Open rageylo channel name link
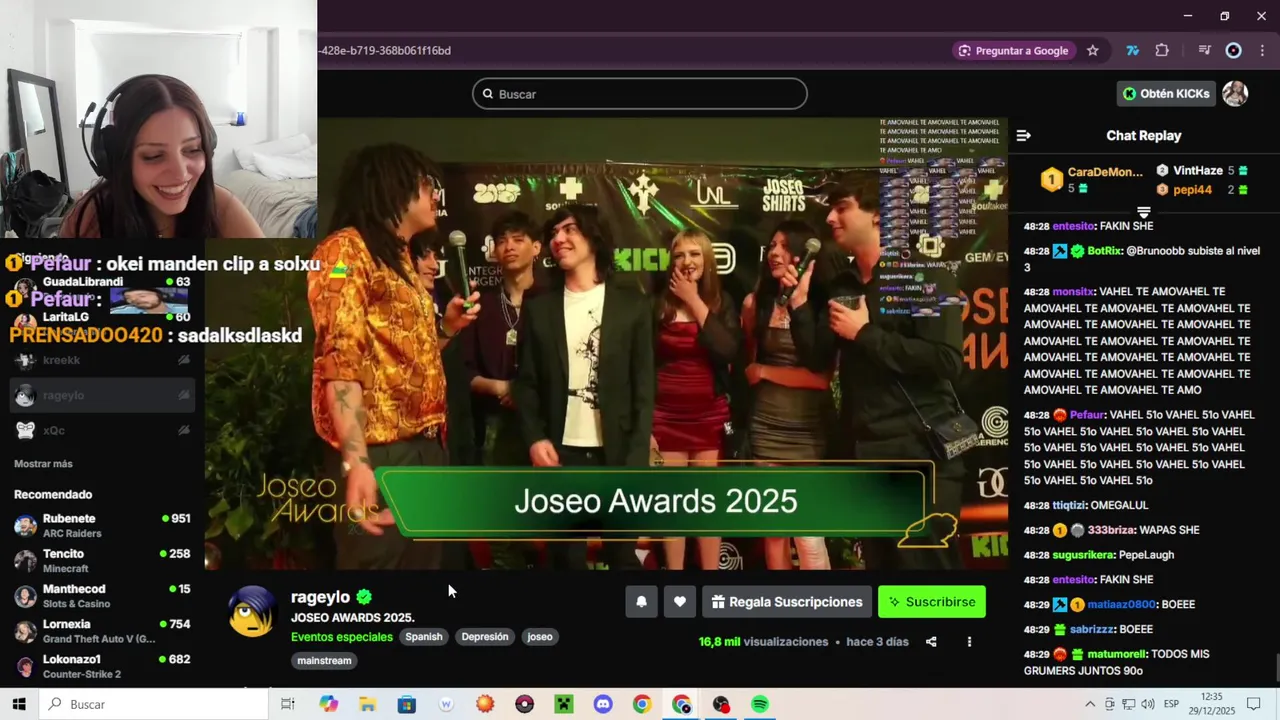This screenshot has width=1280, height=720. pos(320,597)
